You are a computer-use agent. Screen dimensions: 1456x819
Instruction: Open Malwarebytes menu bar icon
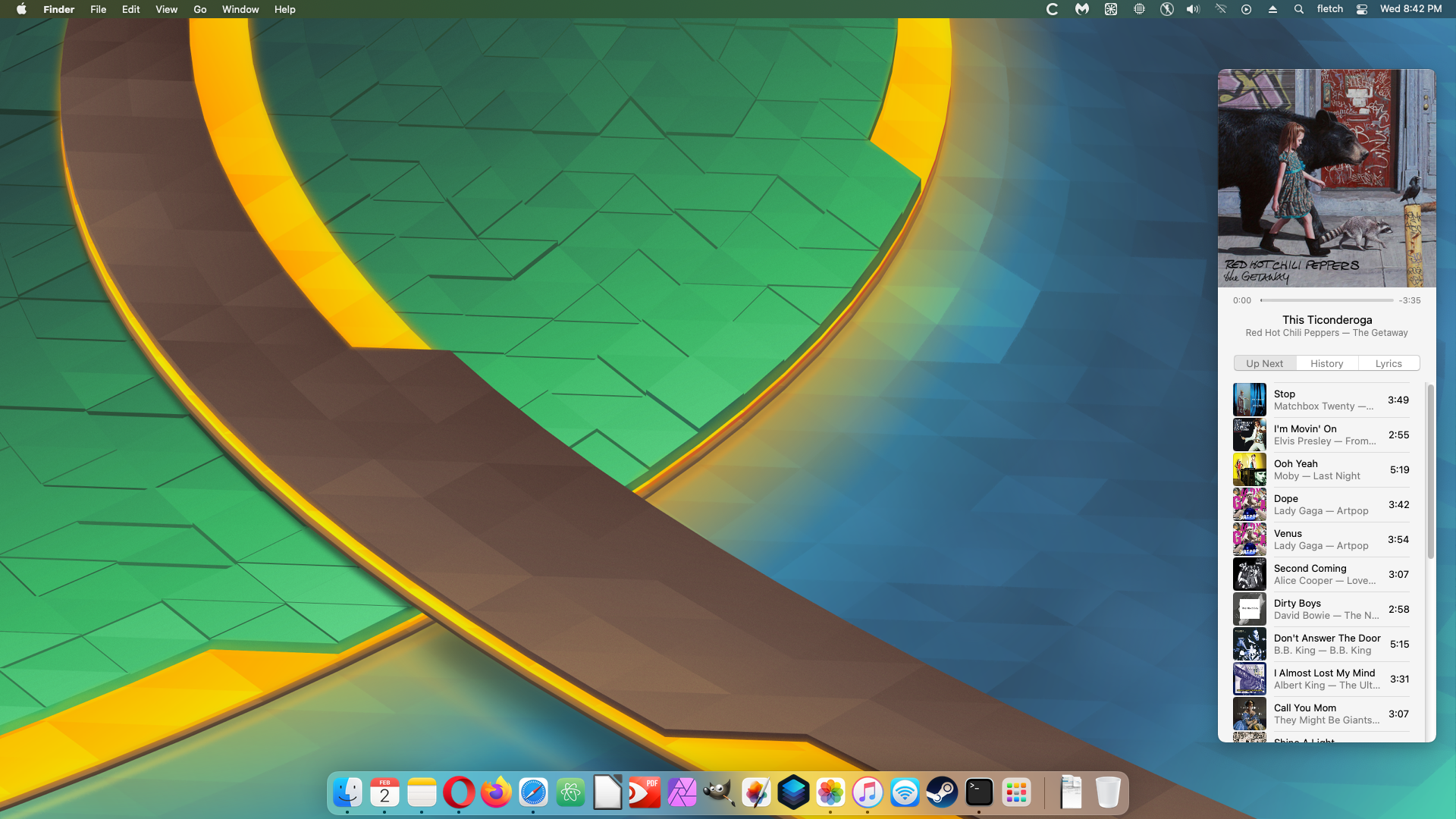[1081, 9]
